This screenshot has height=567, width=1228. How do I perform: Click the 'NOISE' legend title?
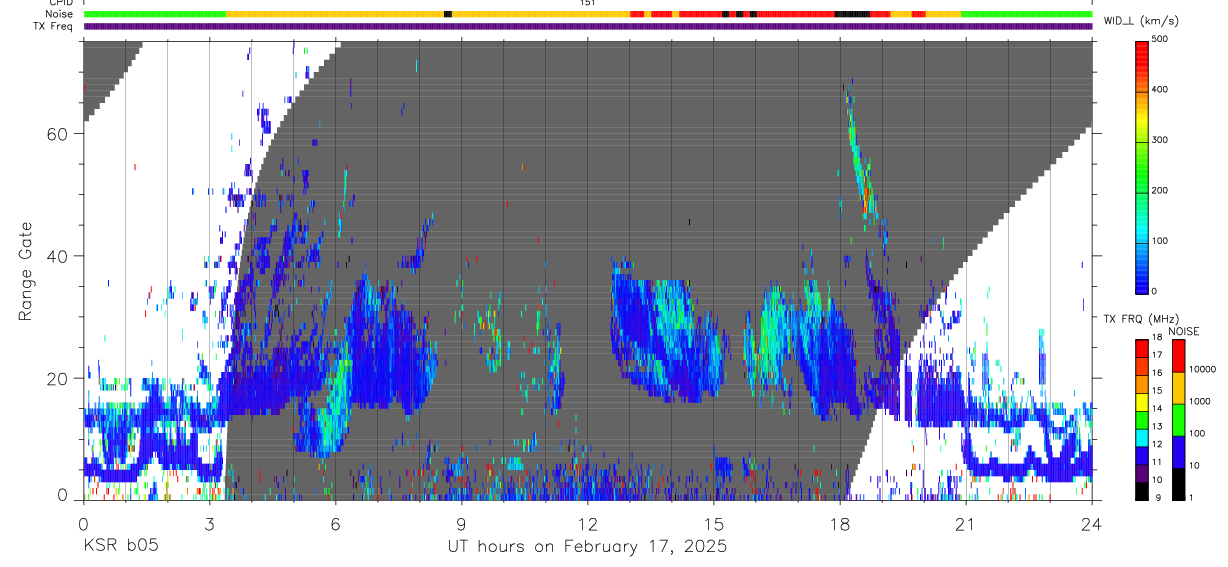[x=1182, y=331]
